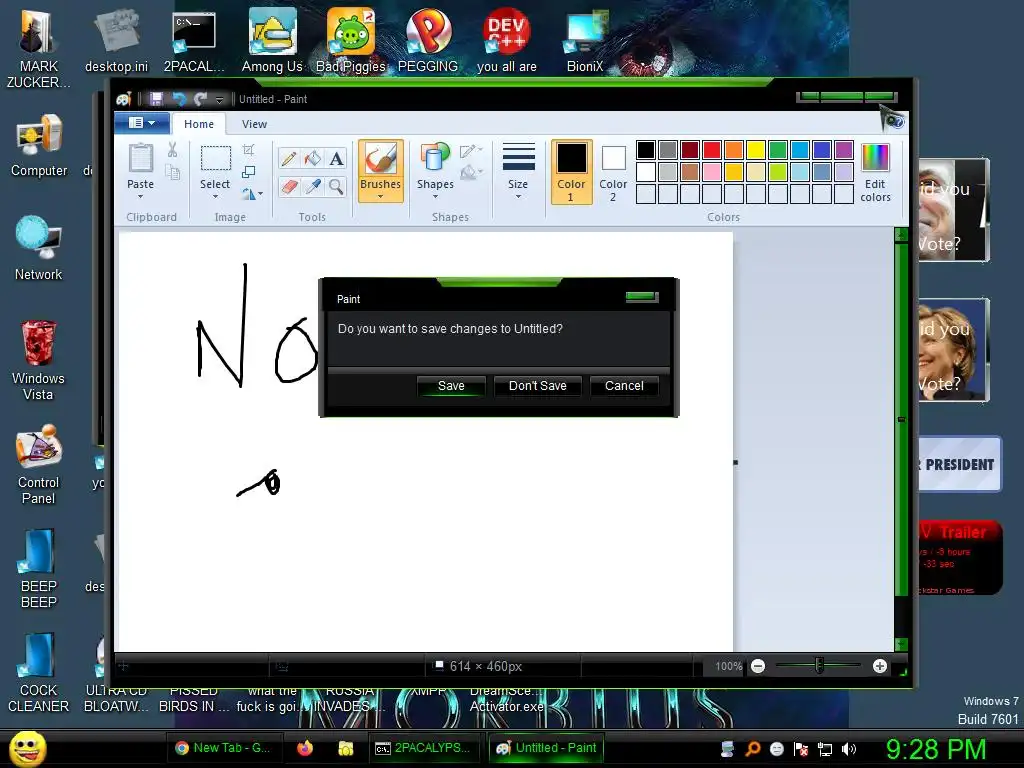Click the Cancel button in dialog
1024x768 pixels.
coord(624,386)
